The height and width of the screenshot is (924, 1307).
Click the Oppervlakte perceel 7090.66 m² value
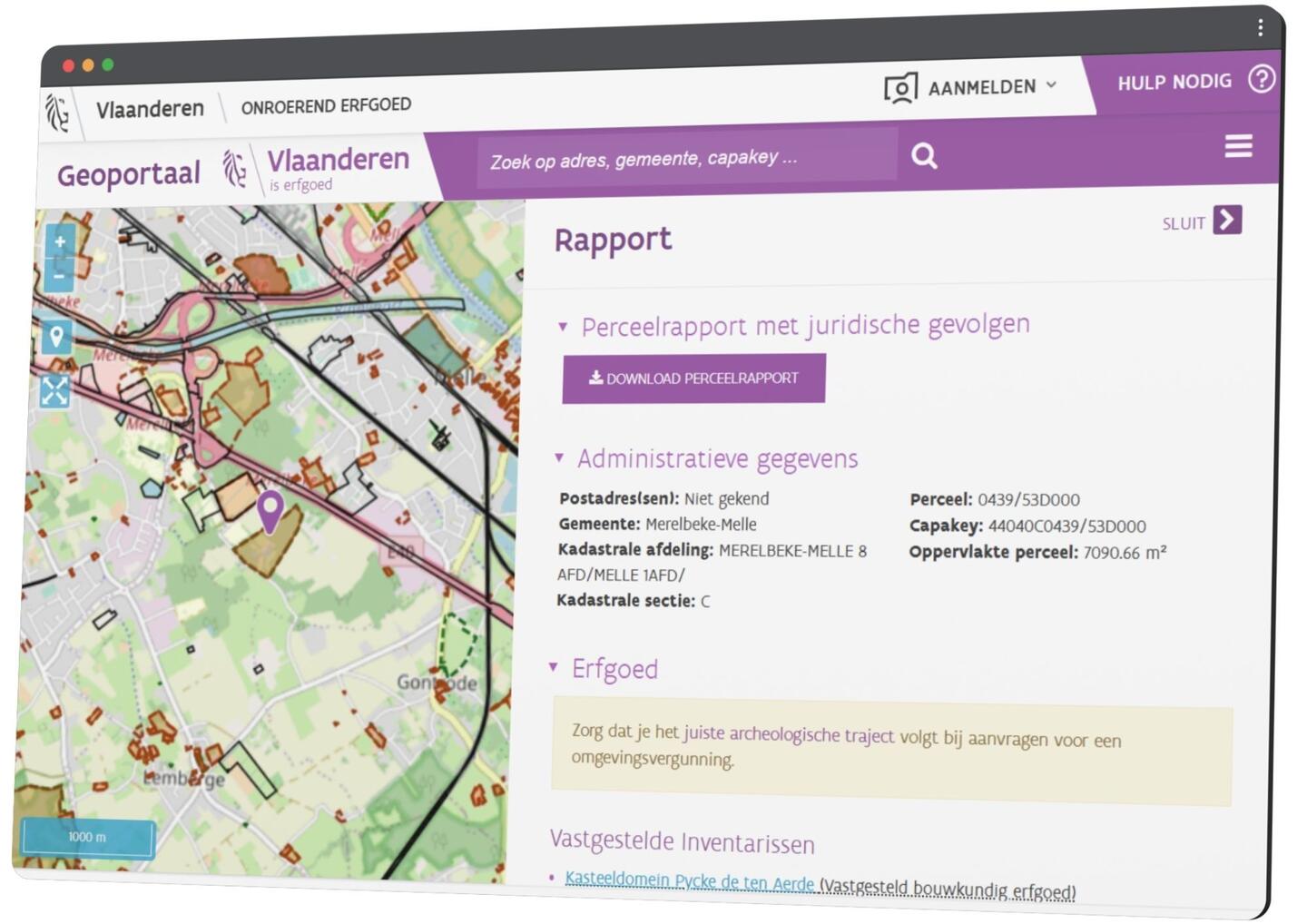(x=1125, y=553)
